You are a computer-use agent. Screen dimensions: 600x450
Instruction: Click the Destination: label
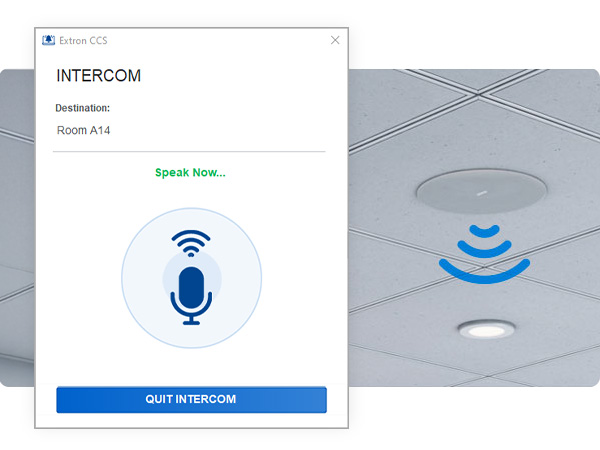pos(82,108)
